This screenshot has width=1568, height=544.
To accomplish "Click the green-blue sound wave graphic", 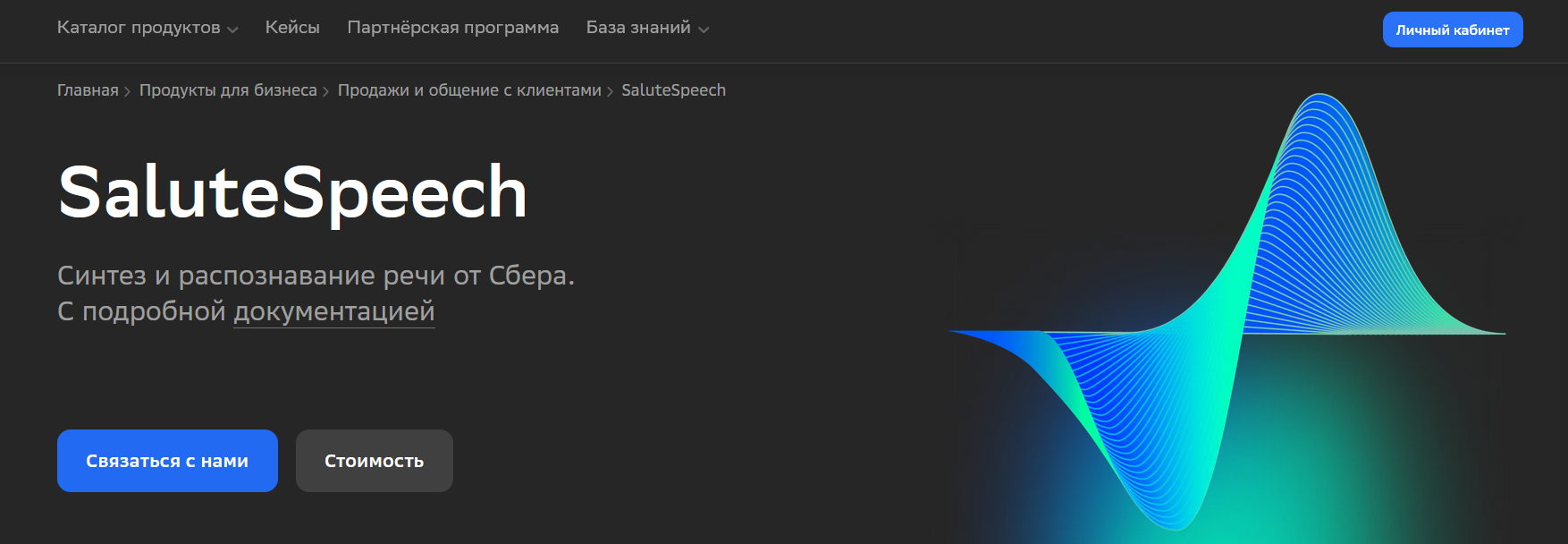I will tap(1227, 312).
